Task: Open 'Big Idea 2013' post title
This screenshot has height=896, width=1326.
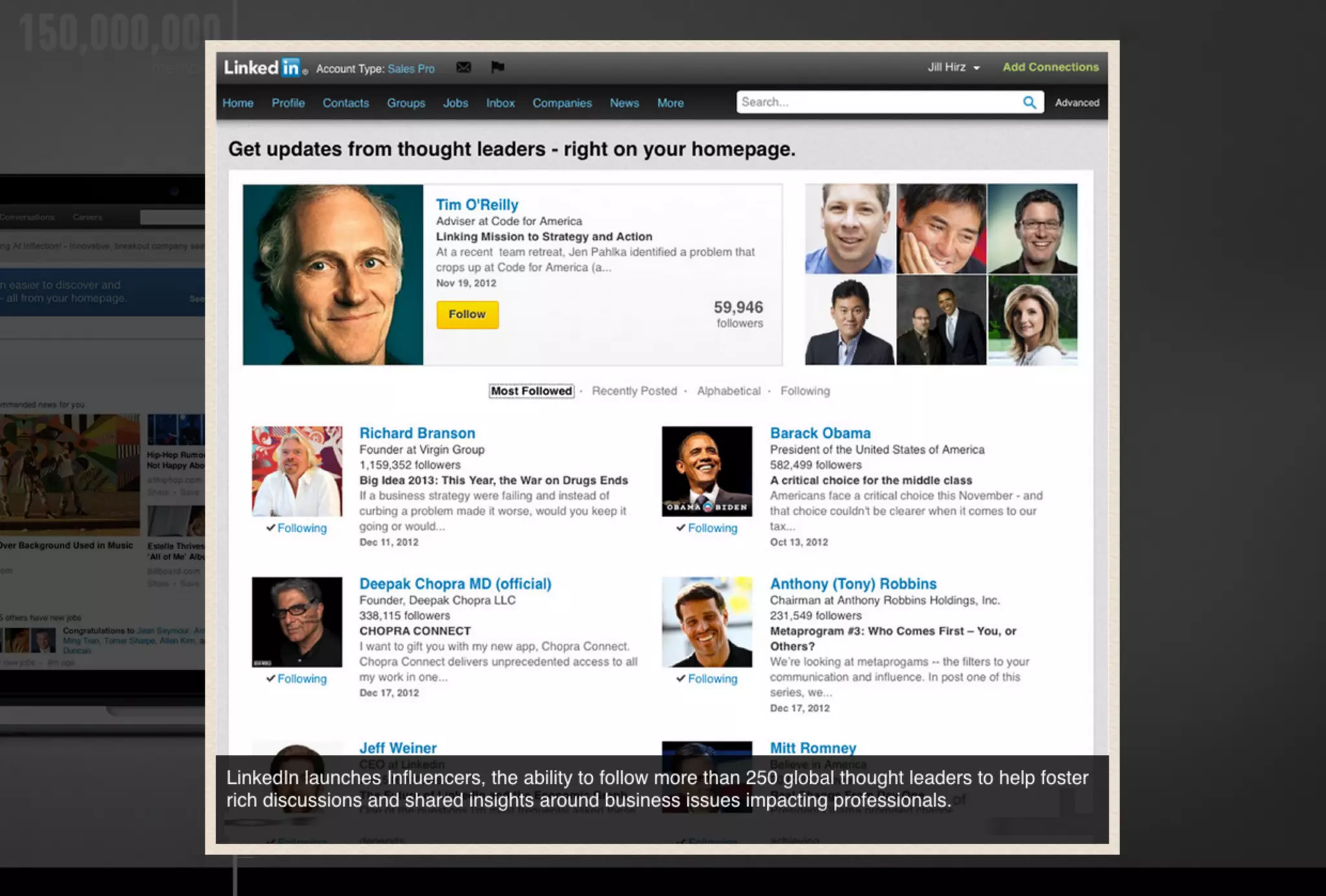Action: [493, 480]
